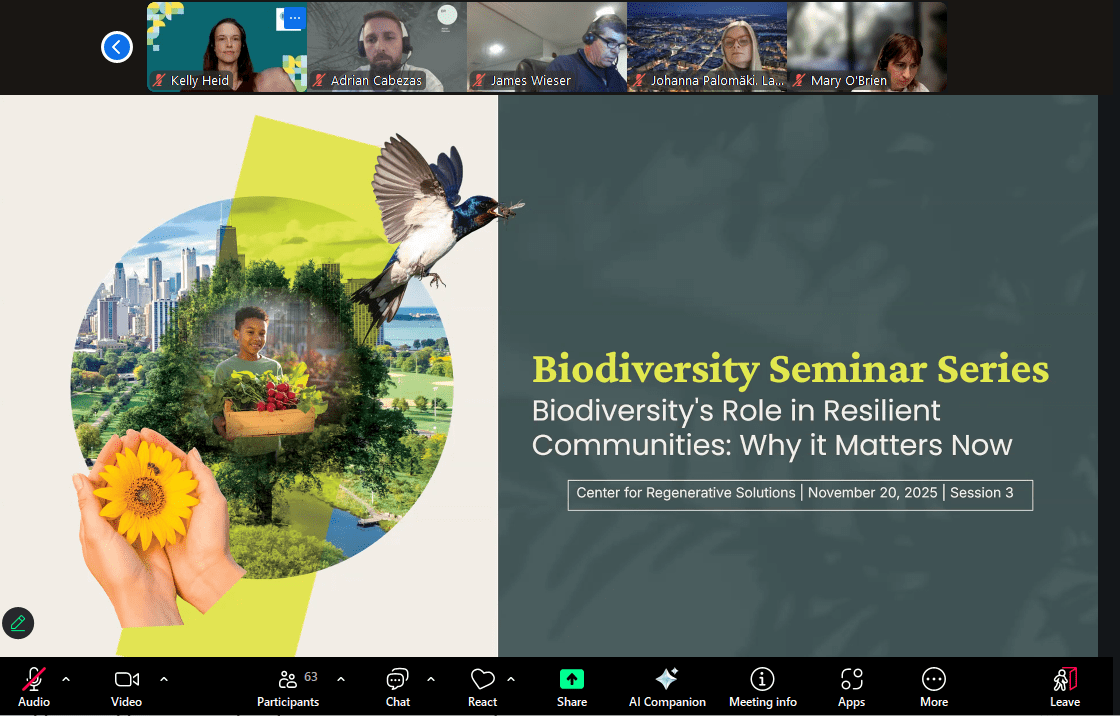This screenshot has height=716, width=1120.
Task: Toggle Adrian Cabezas's muted microphone indicator
Action: pyautogui.click(x=318, y=81)
